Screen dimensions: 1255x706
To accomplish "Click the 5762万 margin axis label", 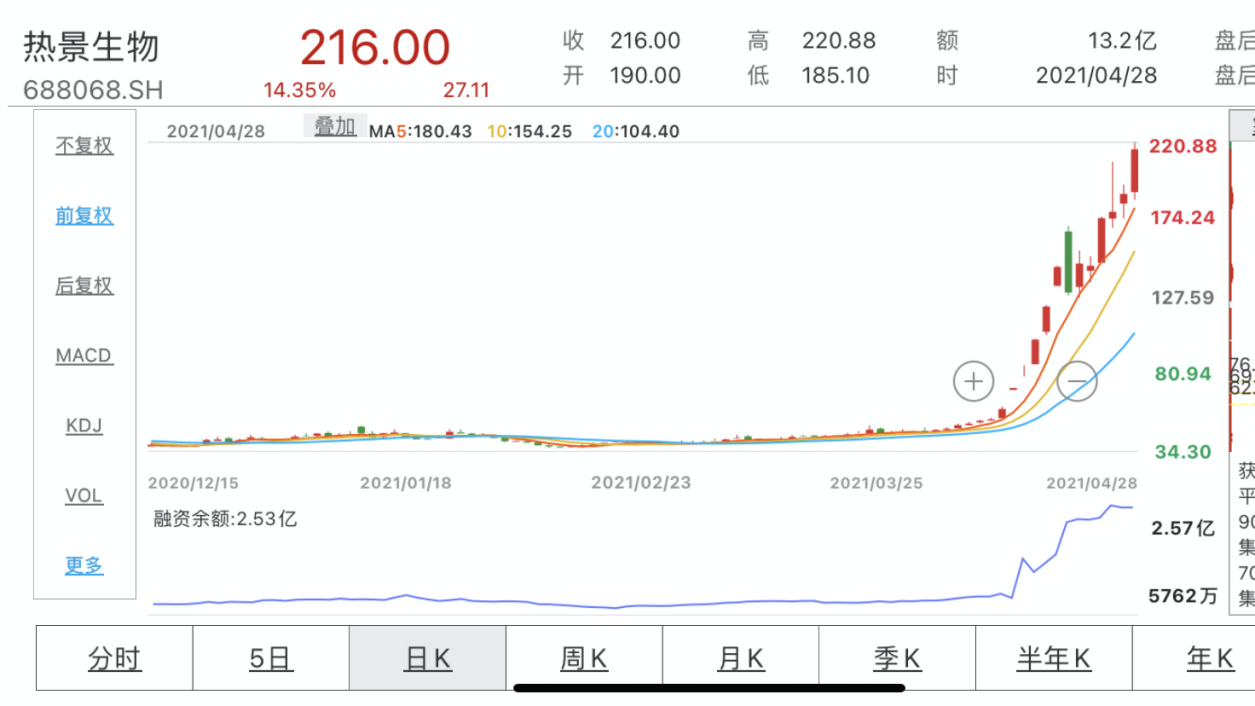I will click(1184, 597).
